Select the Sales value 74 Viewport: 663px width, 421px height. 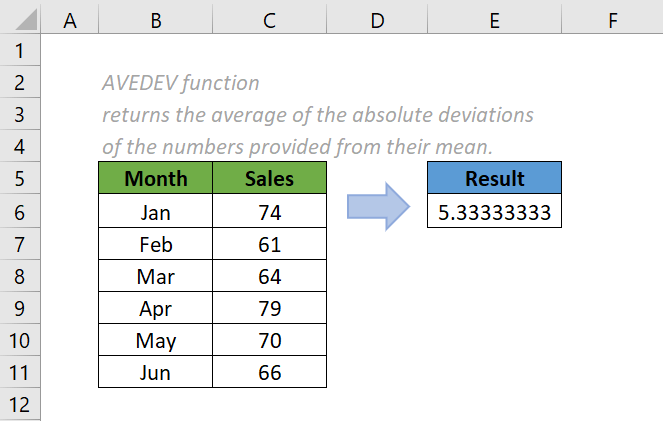click(269, 212)
